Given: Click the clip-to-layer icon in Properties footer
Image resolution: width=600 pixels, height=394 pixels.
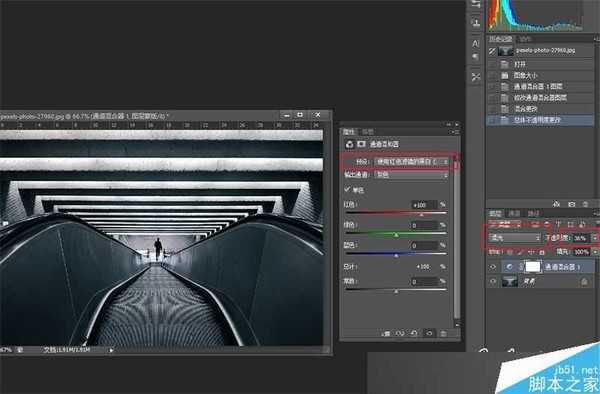Looking at the screenshot, I should coord(386,334).
